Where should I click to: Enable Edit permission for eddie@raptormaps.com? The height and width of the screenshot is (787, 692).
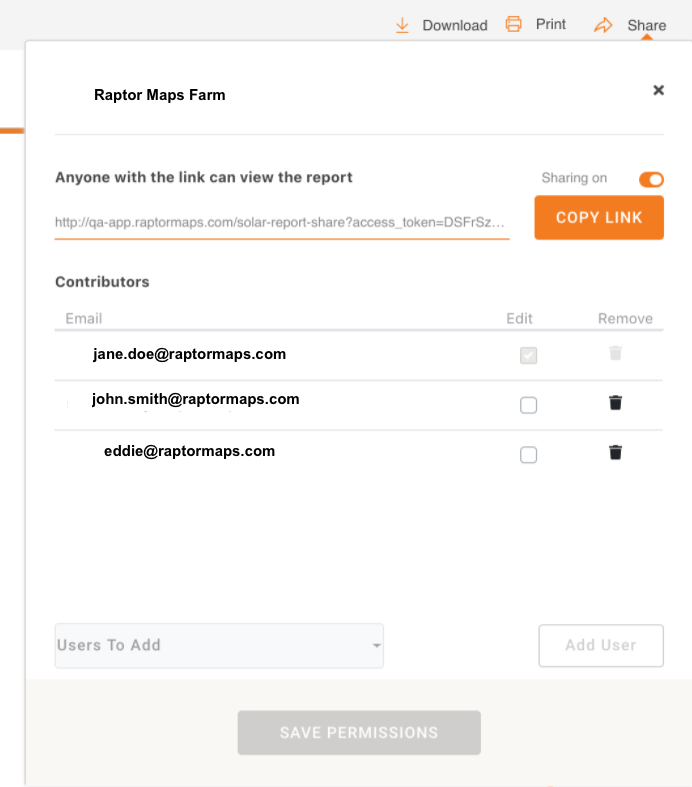pos(528,455)
